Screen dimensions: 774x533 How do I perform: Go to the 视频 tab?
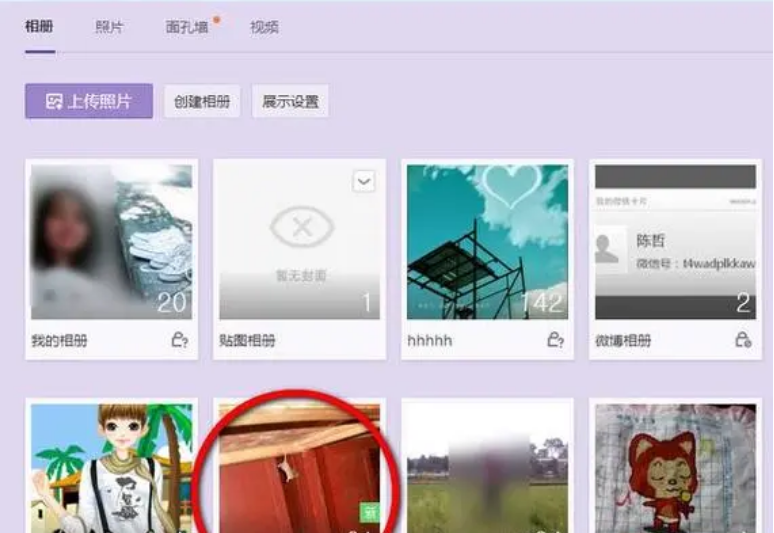point(264,28)
